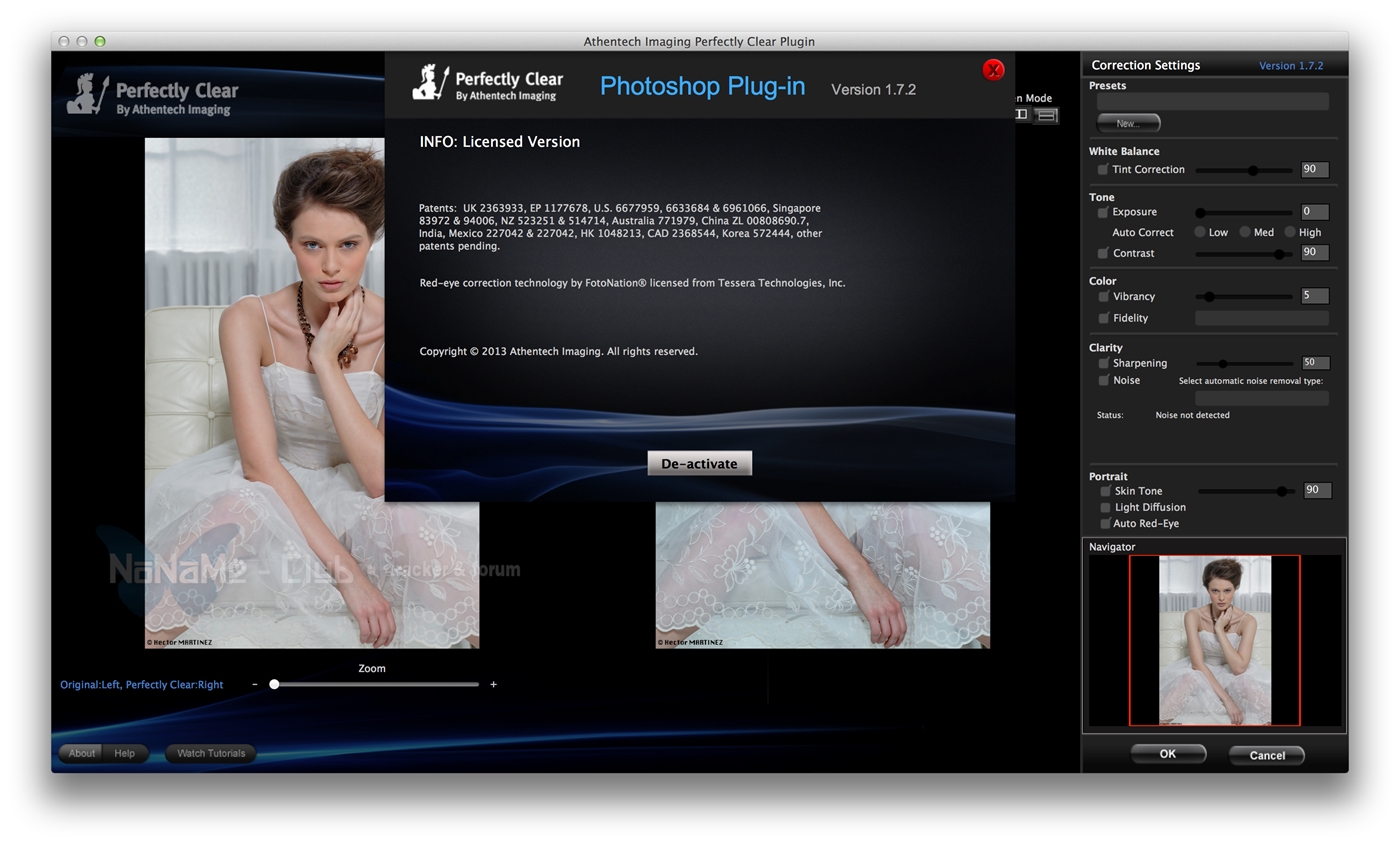Click the zoom out minus icon
Screen dimensions: 1400x844
tap(255, 684)
